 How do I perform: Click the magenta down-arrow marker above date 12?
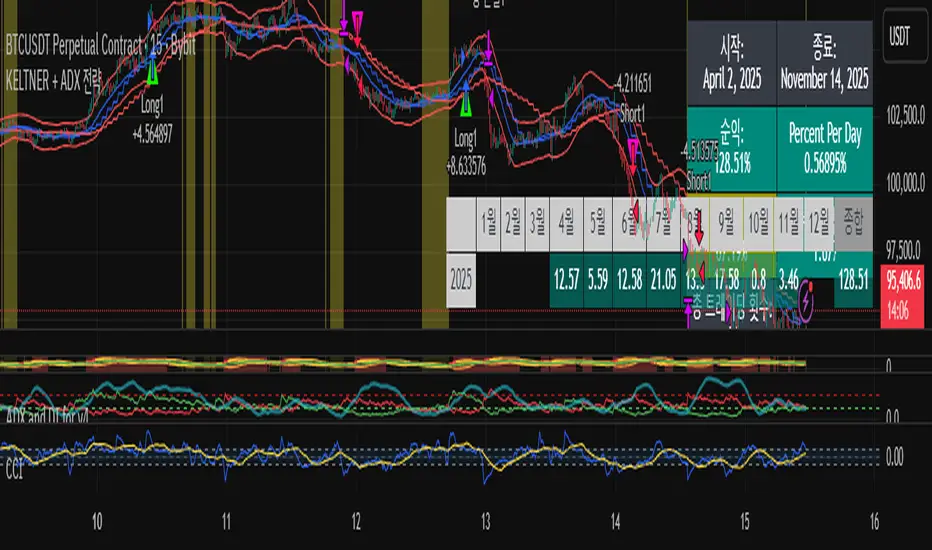357,20
